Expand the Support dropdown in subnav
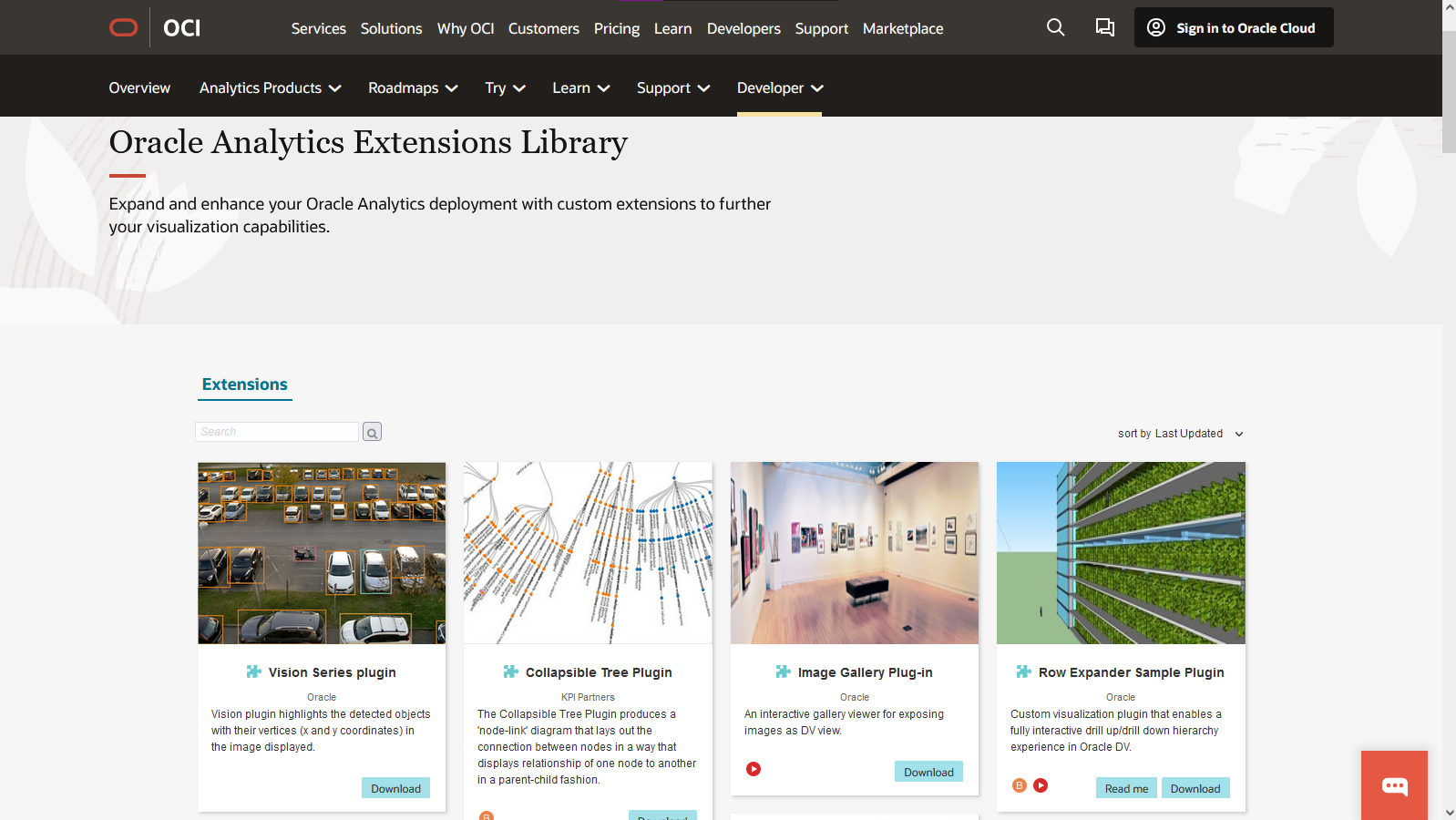 tap(673, 87)
